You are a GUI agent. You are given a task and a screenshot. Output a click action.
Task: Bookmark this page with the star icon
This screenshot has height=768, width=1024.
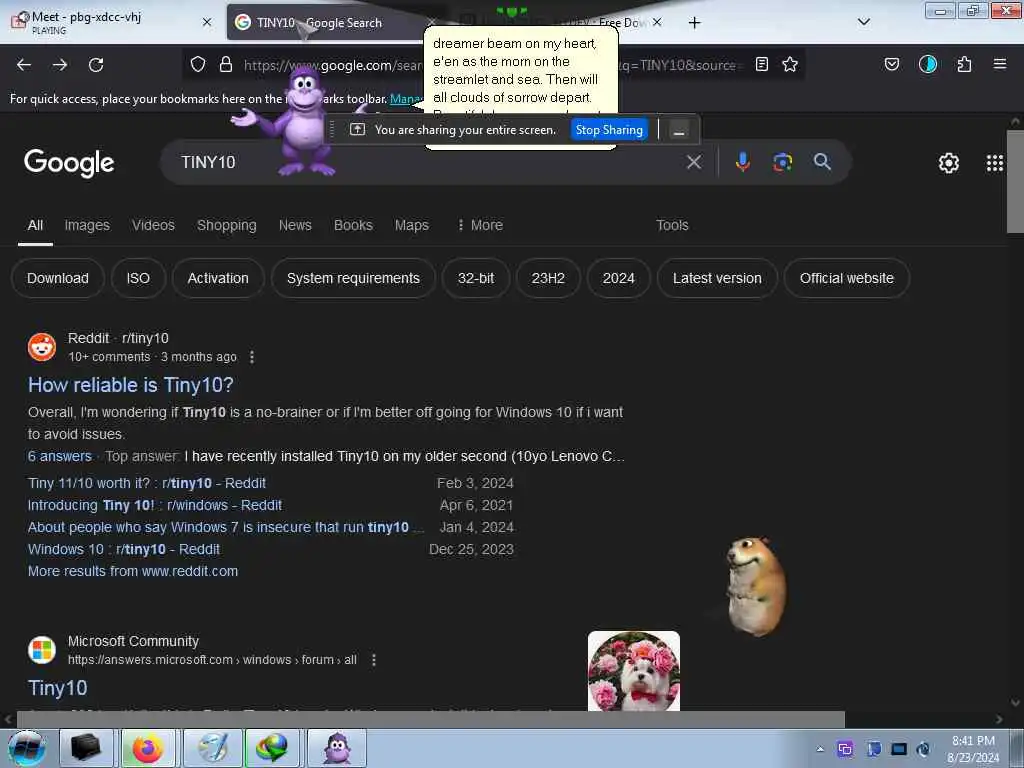coord(790,64)
